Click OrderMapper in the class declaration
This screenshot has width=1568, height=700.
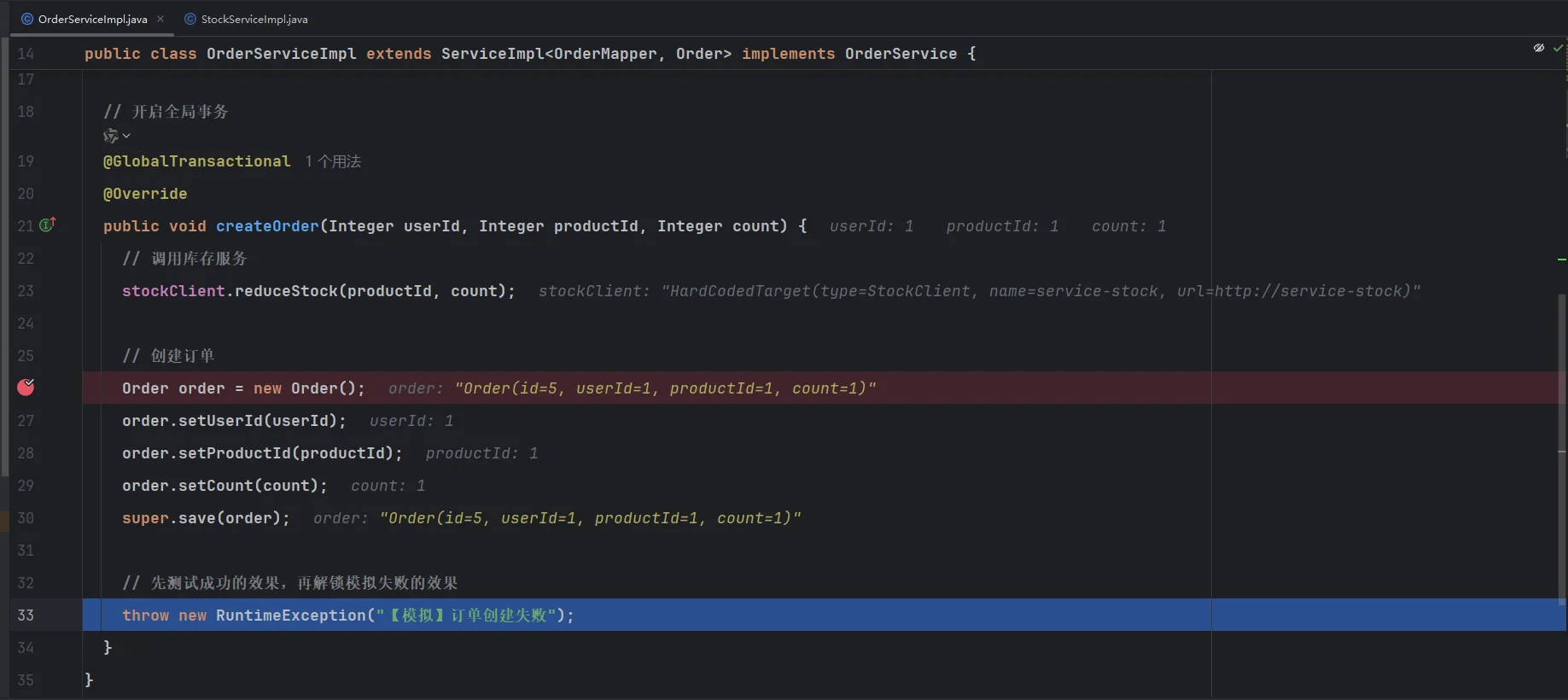point(605,54)
